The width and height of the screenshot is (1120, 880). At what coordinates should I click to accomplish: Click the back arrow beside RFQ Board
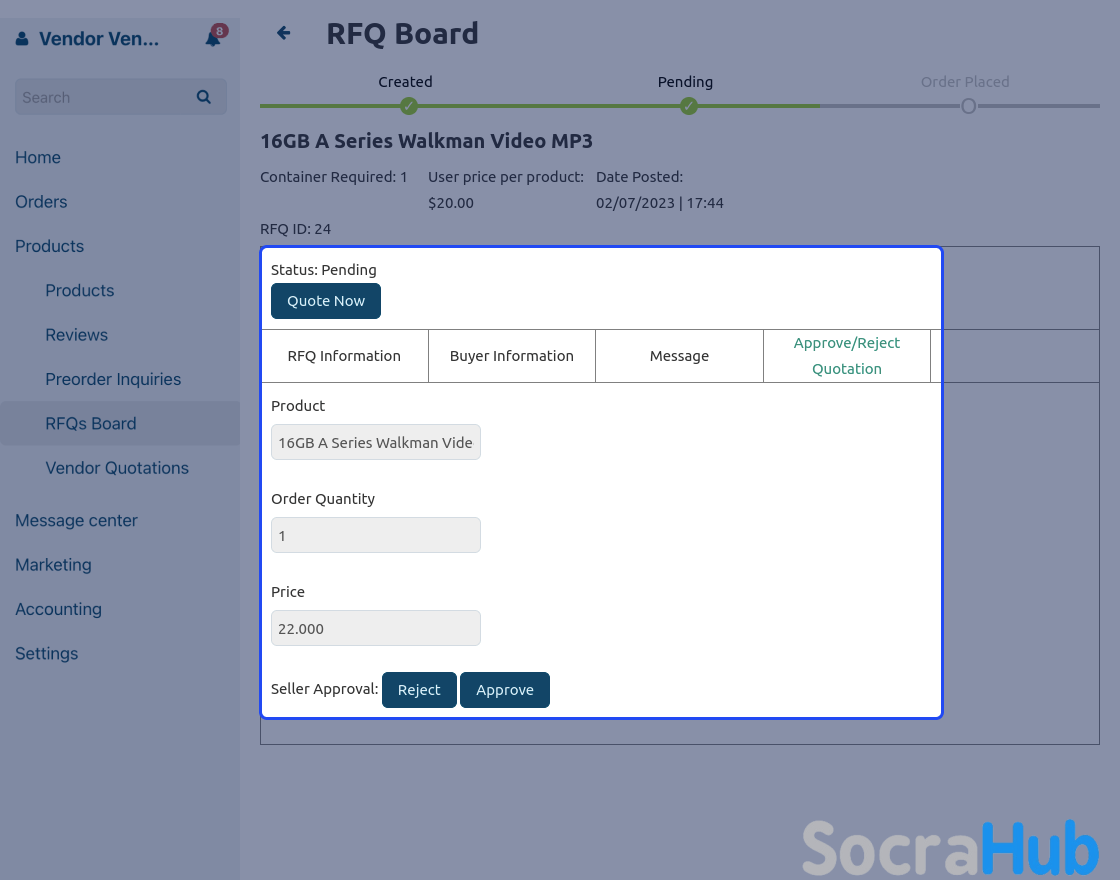[284, 33]
